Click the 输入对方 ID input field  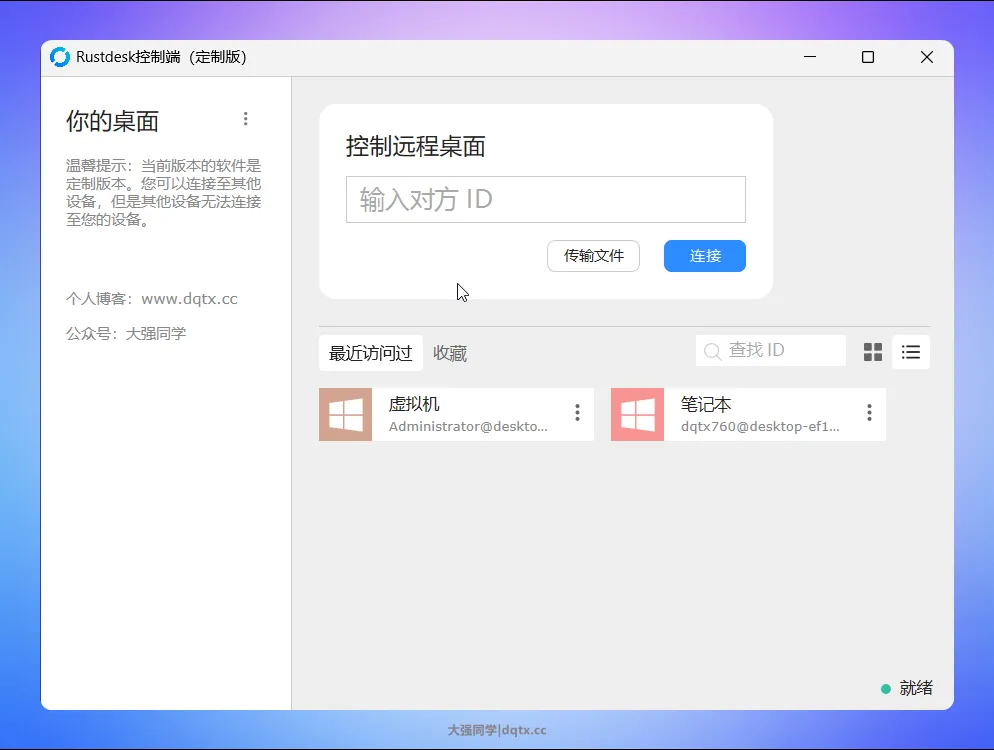(x=545, y=199)
